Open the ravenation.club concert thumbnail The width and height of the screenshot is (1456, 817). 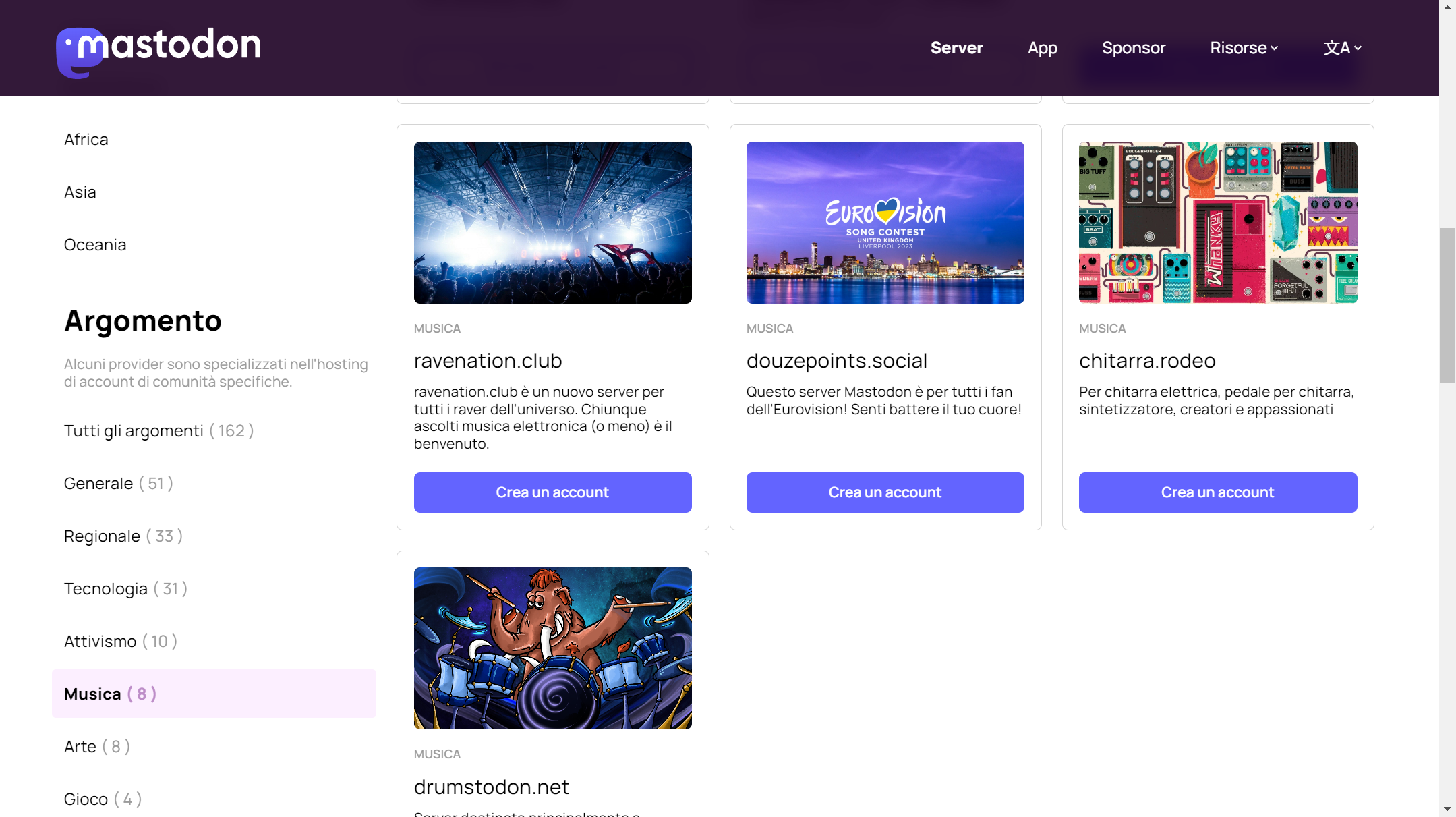coord(552,223)
